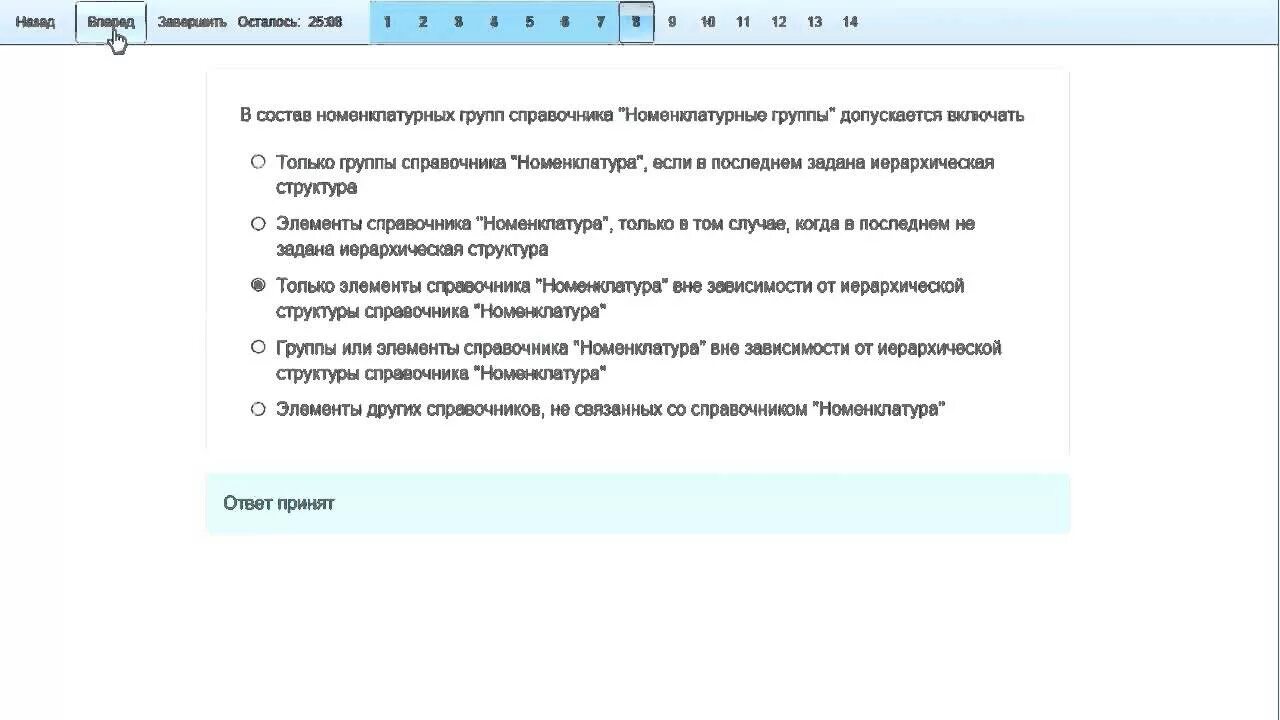Select radio 'Элементы справочника... не задана иерархическая'

(258, 223)
